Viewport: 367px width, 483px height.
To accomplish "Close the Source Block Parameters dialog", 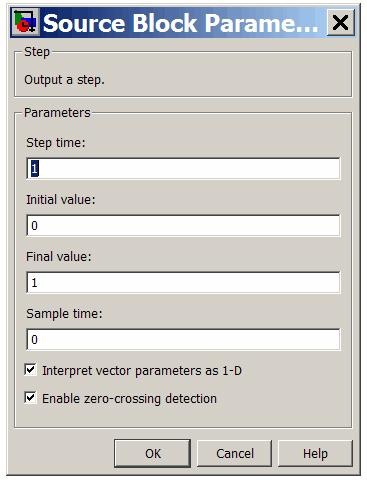I will [x=340, y=22].
